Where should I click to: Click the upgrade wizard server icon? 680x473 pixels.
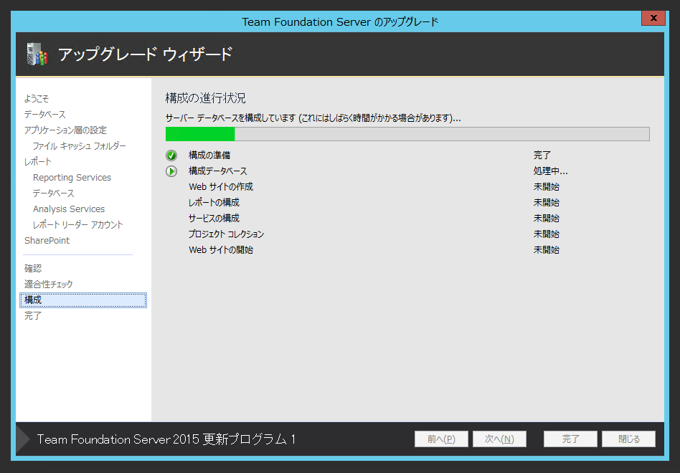click(37, 54)
